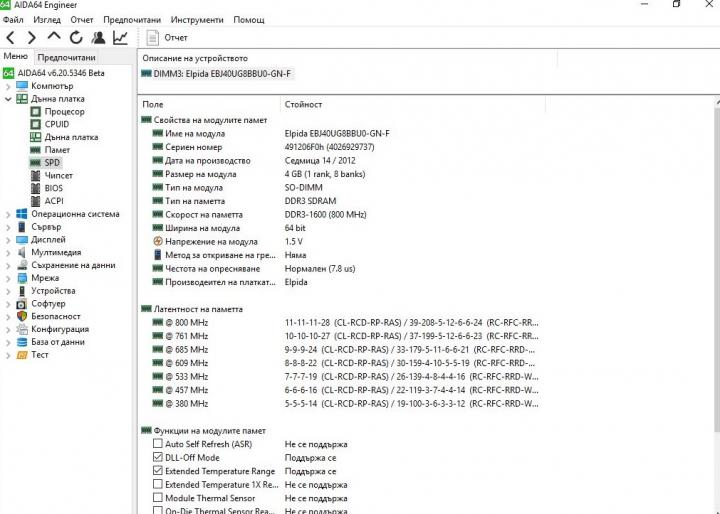Toggle the DLL-Off Mode checkbox
This screenshot has width=720, height=514.
click(158, 457)
